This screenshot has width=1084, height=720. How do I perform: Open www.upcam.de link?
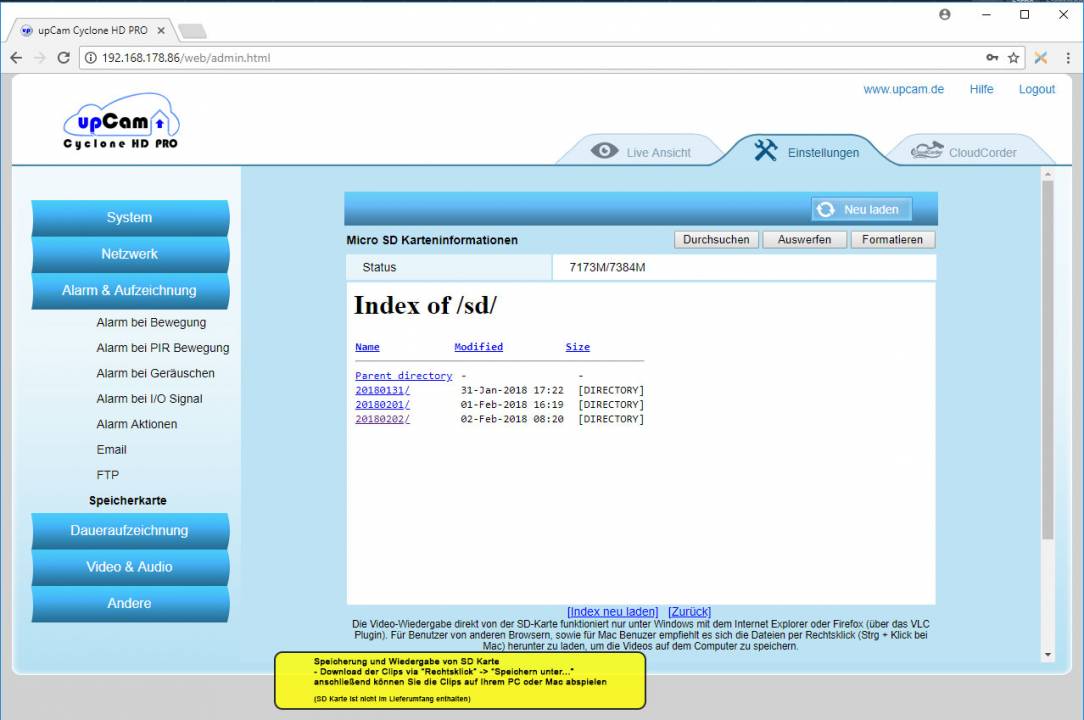click(x=904, y=89)
